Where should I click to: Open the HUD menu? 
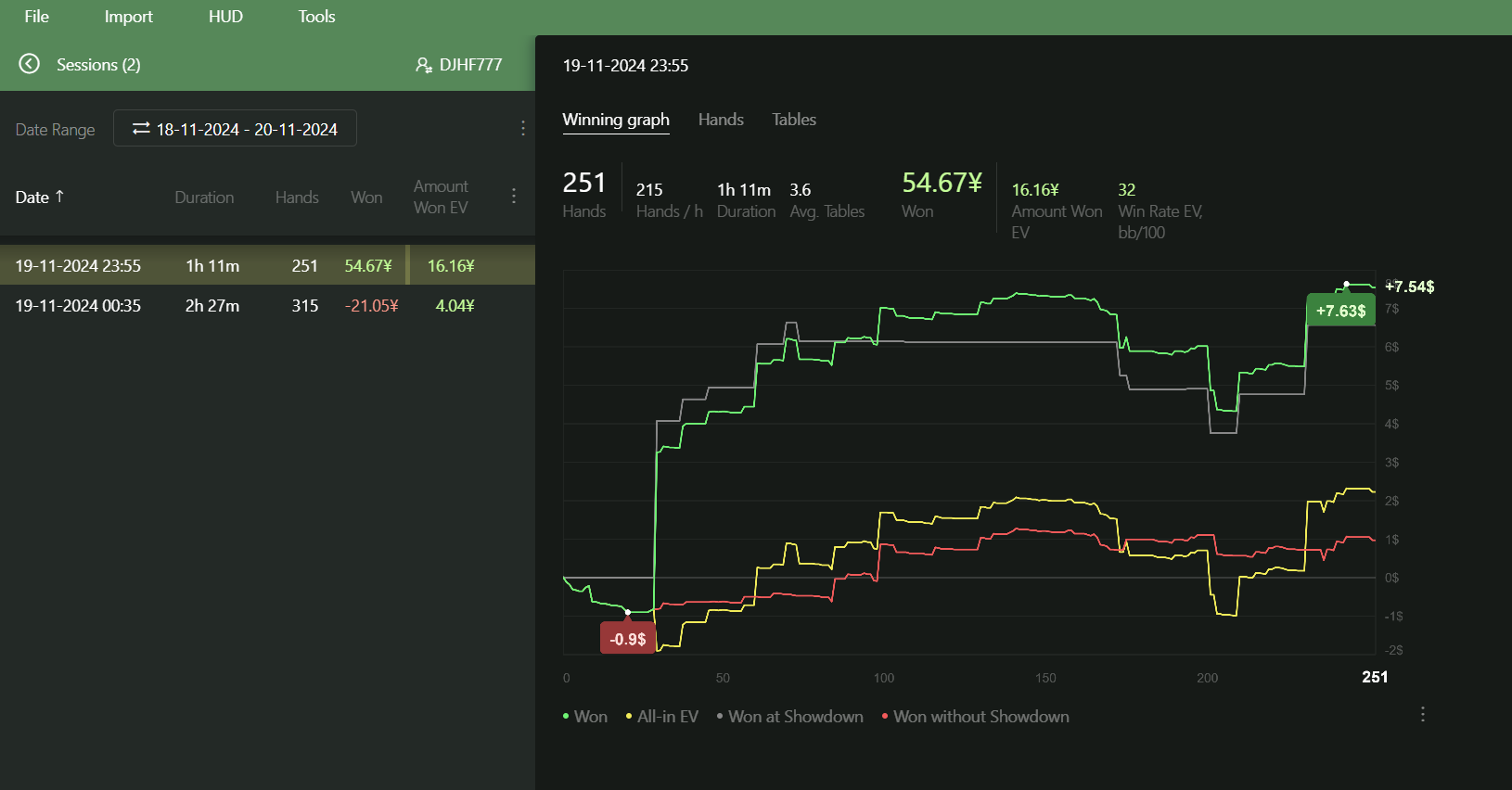(x=225, y=17)
